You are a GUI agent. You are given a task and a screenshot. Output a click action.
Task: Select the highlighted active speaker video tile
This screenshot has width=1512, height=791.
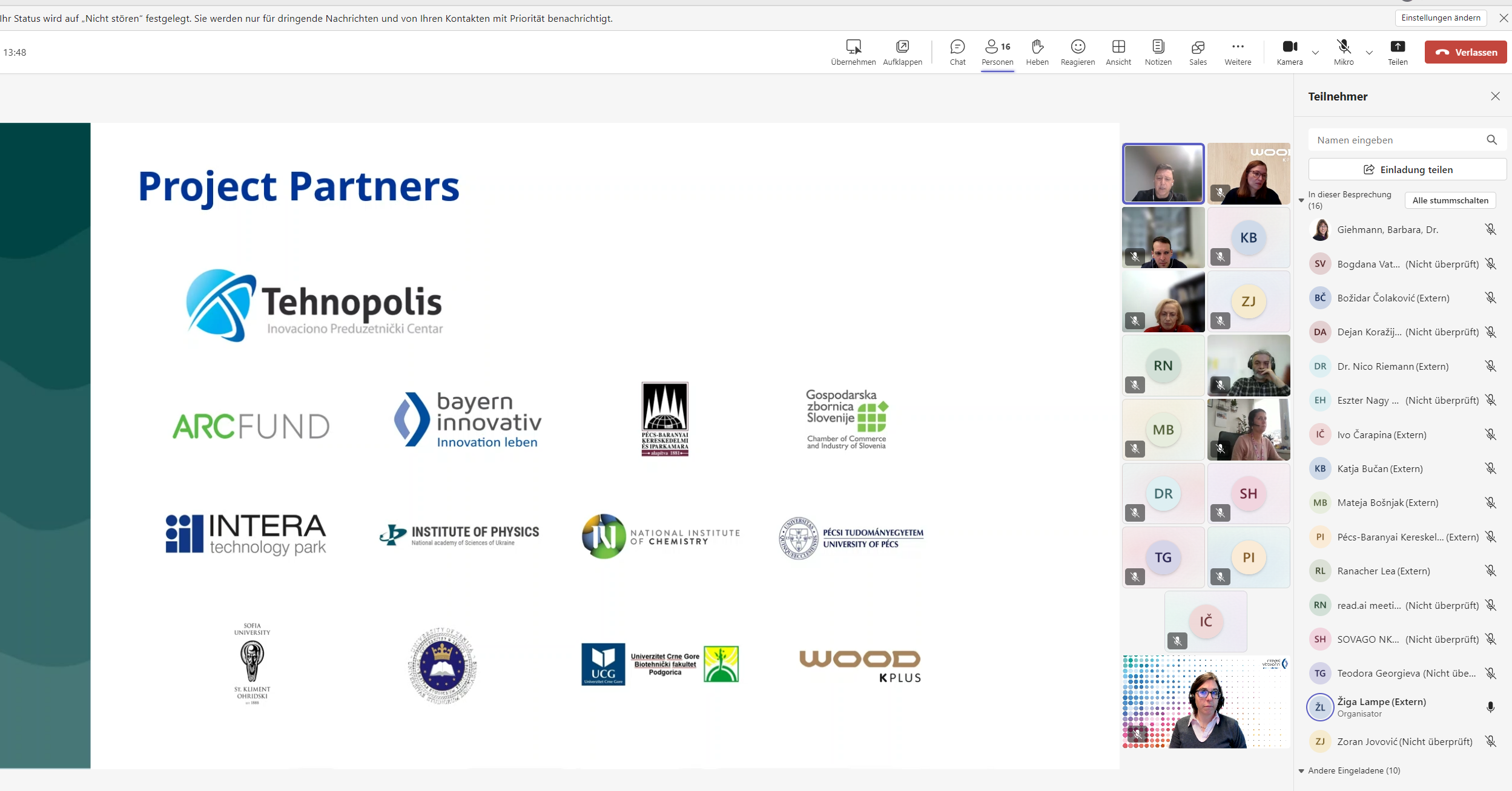(1163, 174)
